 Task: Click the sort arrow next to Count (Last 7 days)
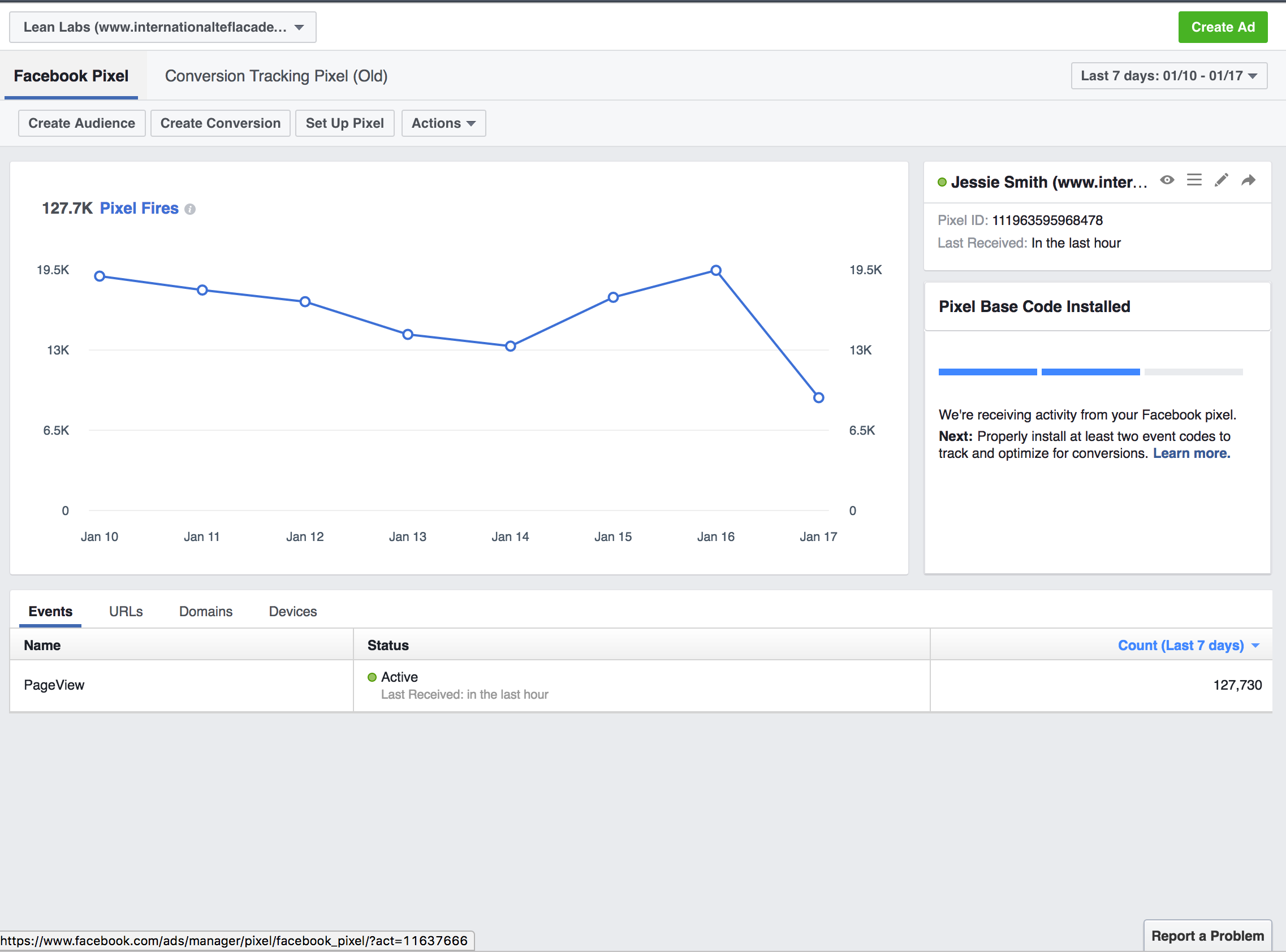coord(1256,646)
